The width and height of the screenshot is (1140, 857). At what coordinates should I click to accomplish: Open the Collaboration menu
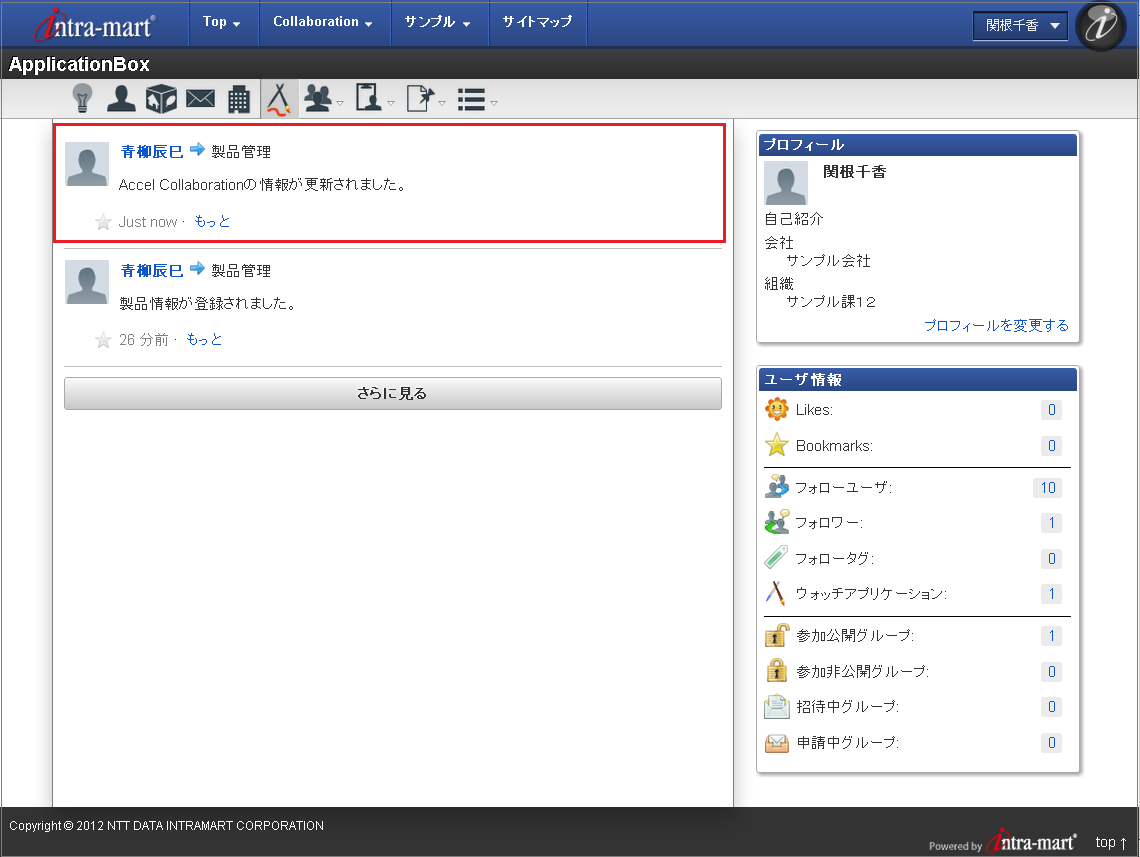(x=323, y=23)
